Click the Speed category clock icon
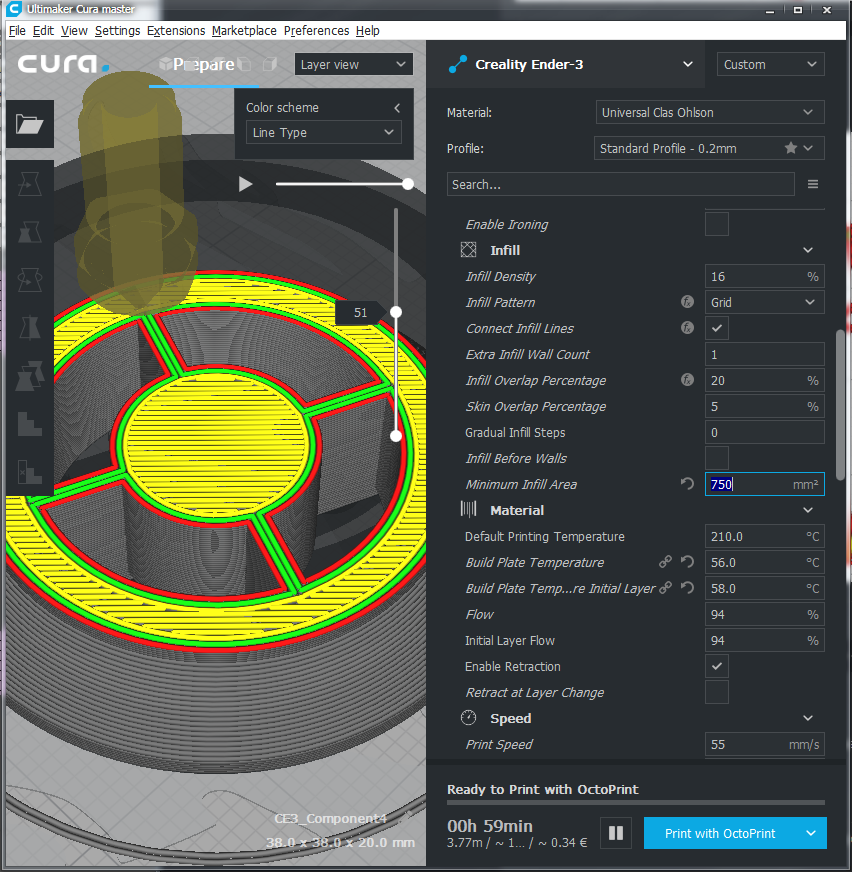 pos(468,718)
